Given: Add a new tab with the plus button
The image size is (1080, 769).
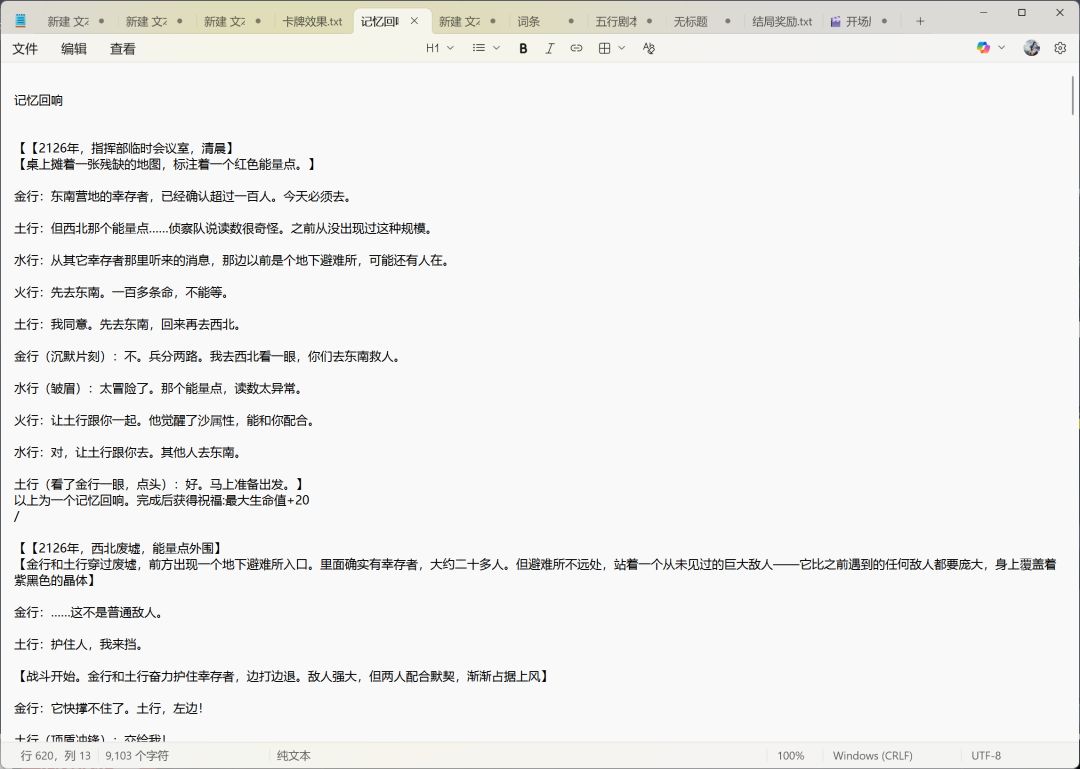Looking at the screenshot, I should [920, 21].
